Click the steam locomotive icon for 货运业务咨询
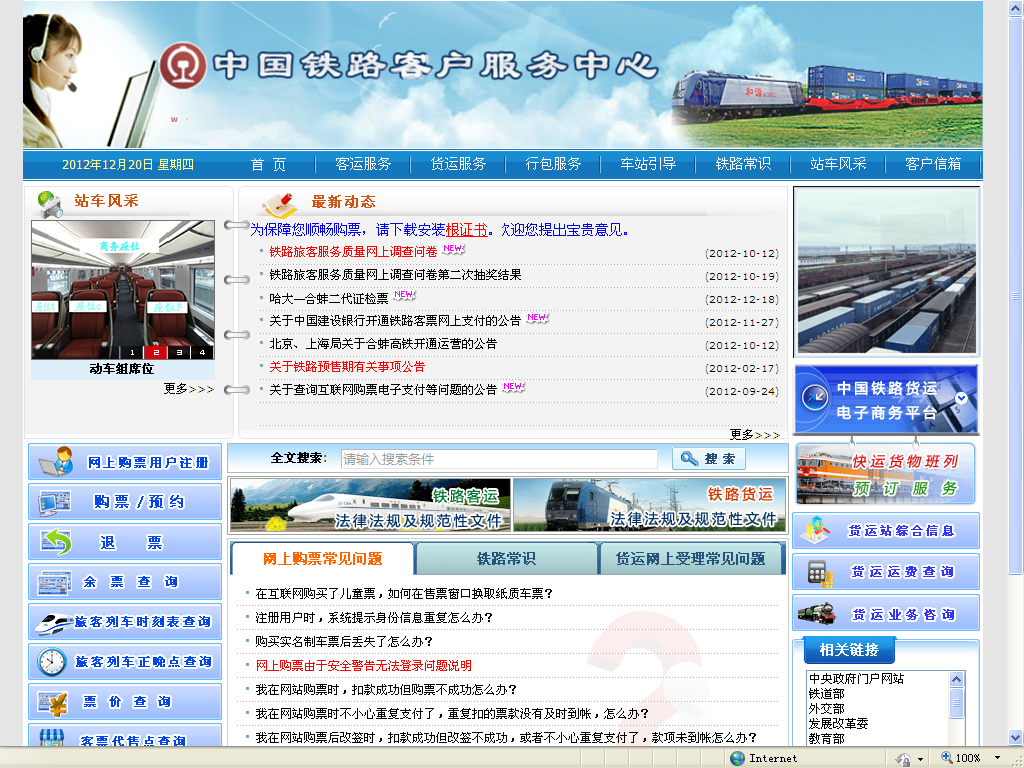Screen dimensions: 1024x768 pyautogui.click(x=817, y=613)
